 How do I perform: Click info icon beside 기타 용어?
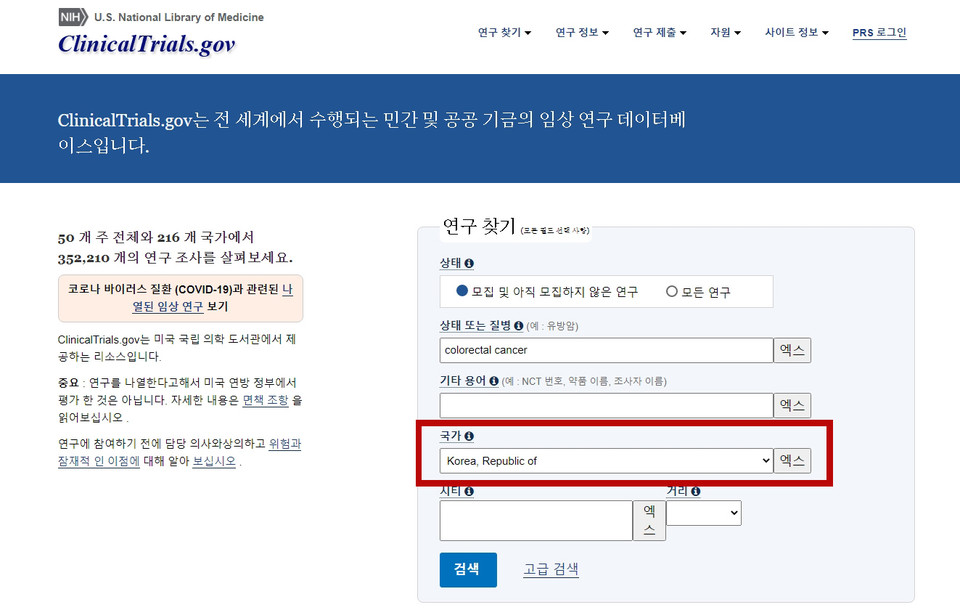click(494, 380)
